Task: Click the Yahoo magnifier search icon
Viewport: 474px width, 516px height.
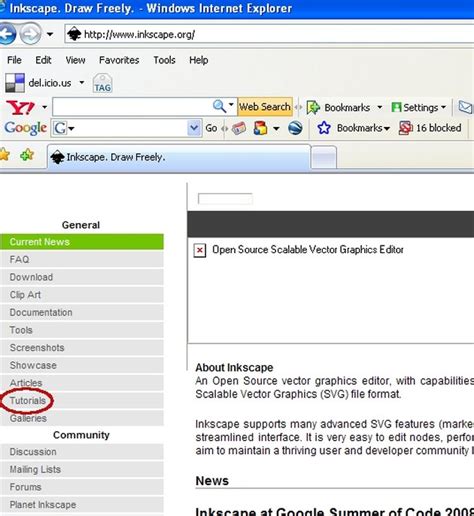Action: tap(219, 106)
